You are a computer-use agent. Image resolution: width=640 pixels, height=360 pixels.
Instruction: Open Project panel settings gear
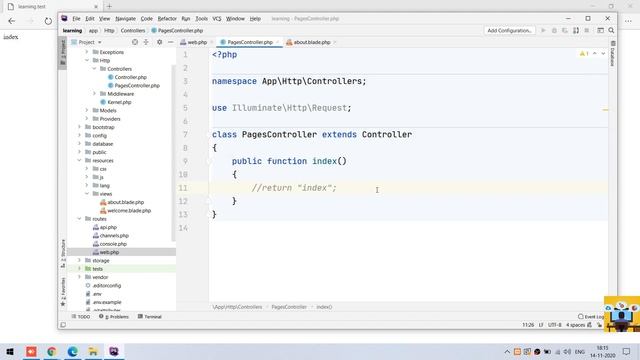click(x=159, y=42)
